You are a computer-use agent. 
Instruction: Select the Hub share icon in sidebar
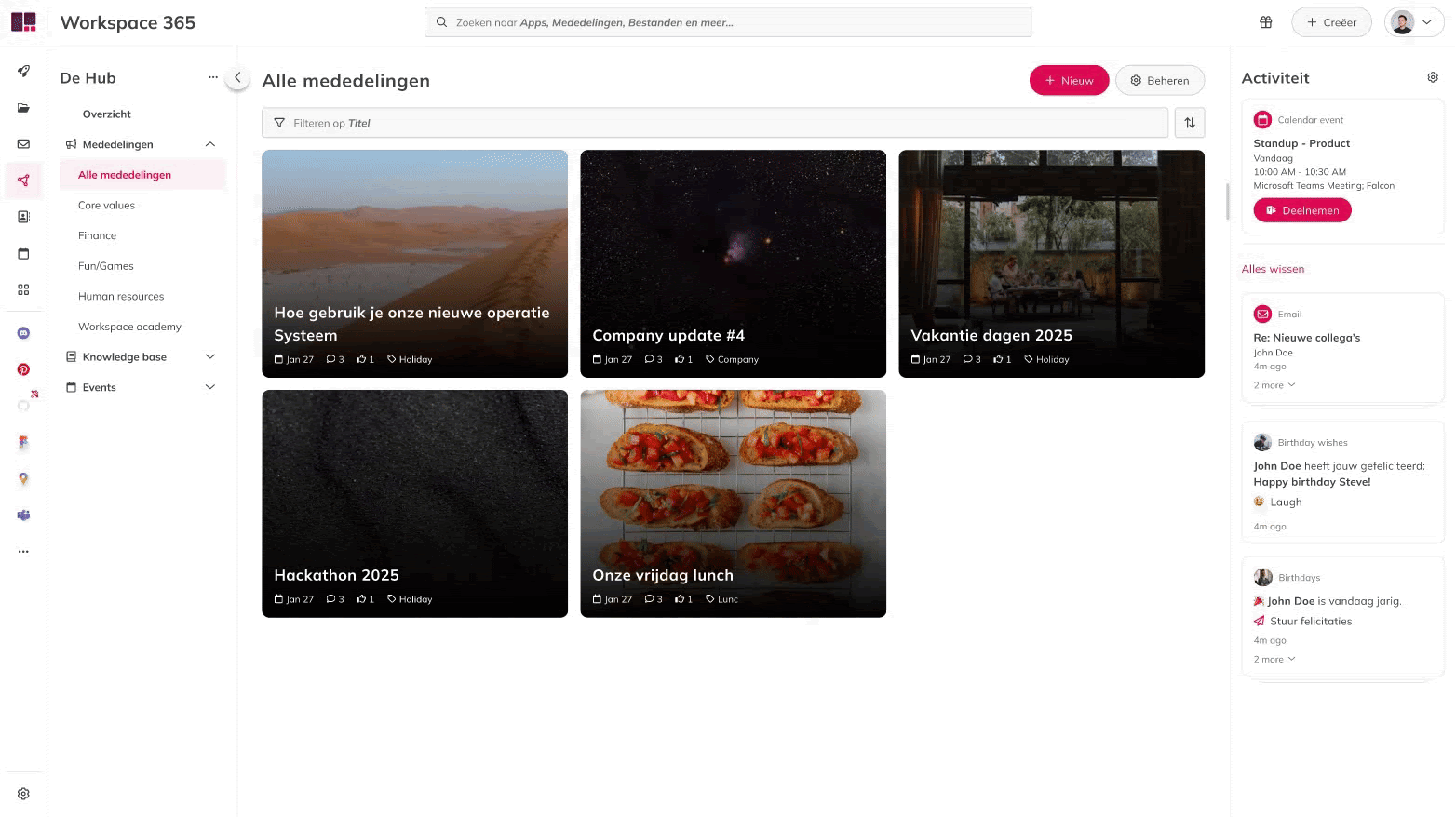[23, 181]
